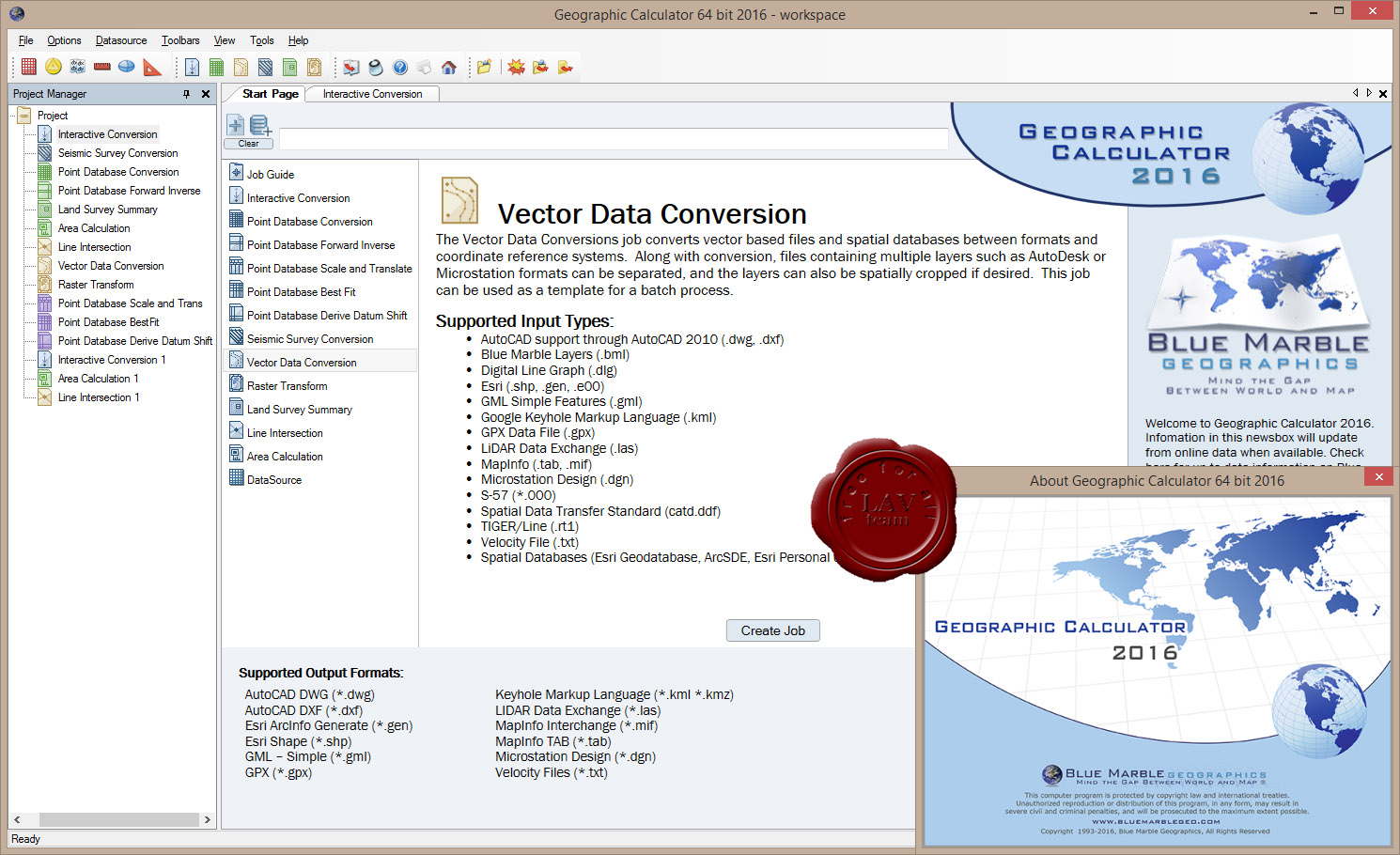Open the View menu
This screenshot has width=1400, height=855.
225,40
